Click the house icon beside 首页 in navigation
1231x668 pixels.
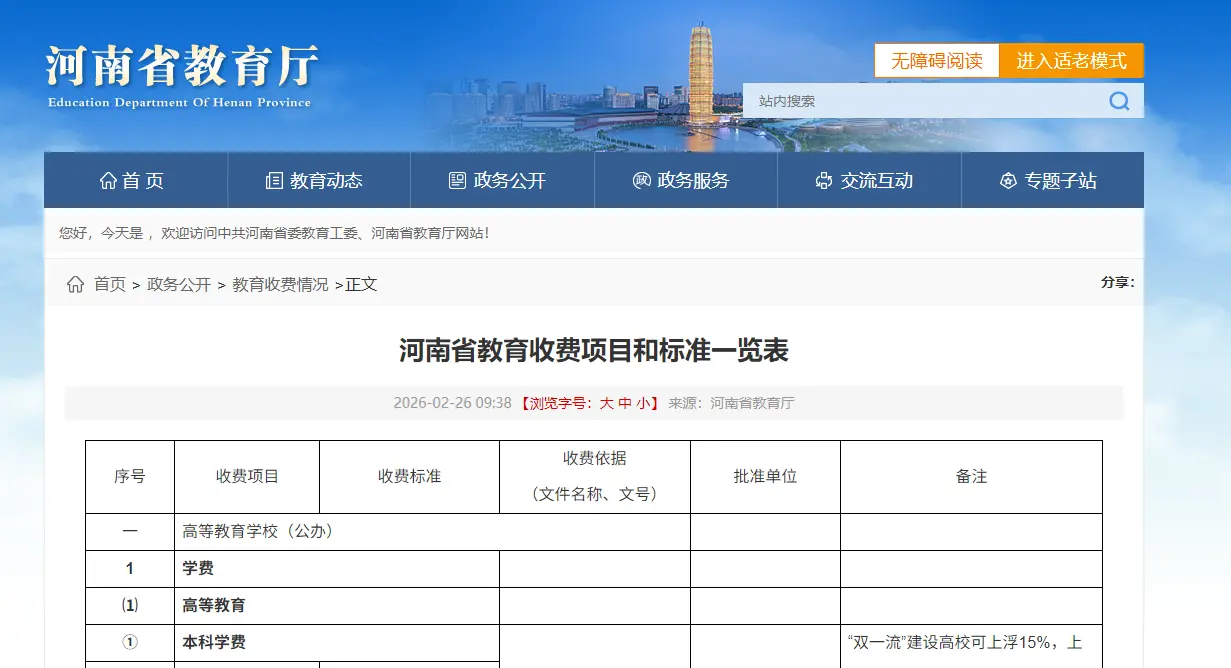point(108,181)
